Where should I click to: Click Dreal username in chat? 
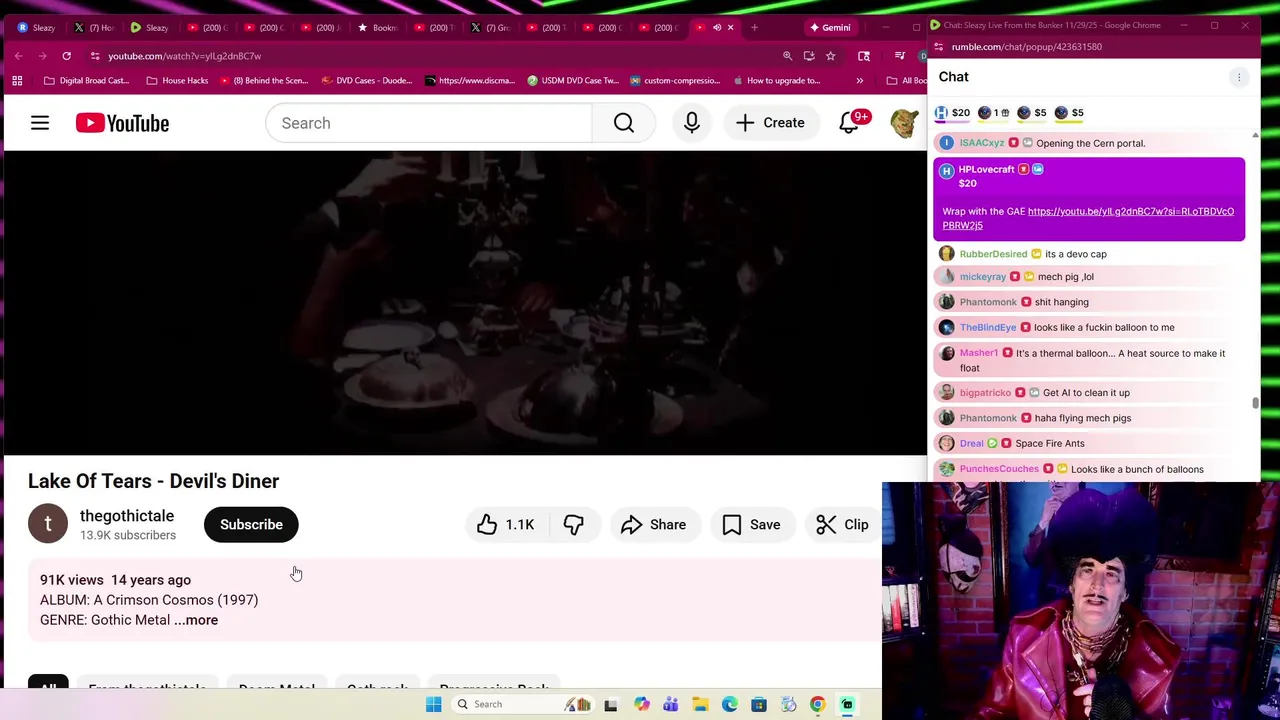pos(971,443)
